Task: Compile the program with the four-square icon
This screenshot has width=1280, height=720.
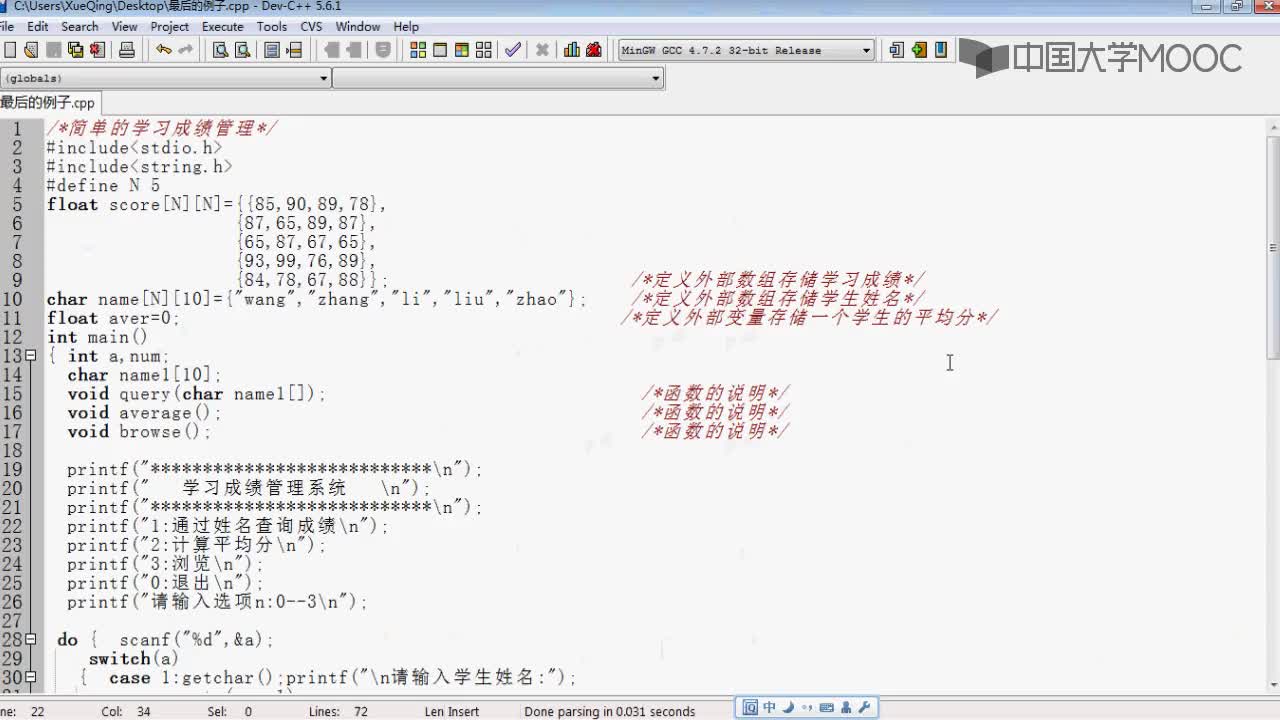Action: click(x=418, y=50)
